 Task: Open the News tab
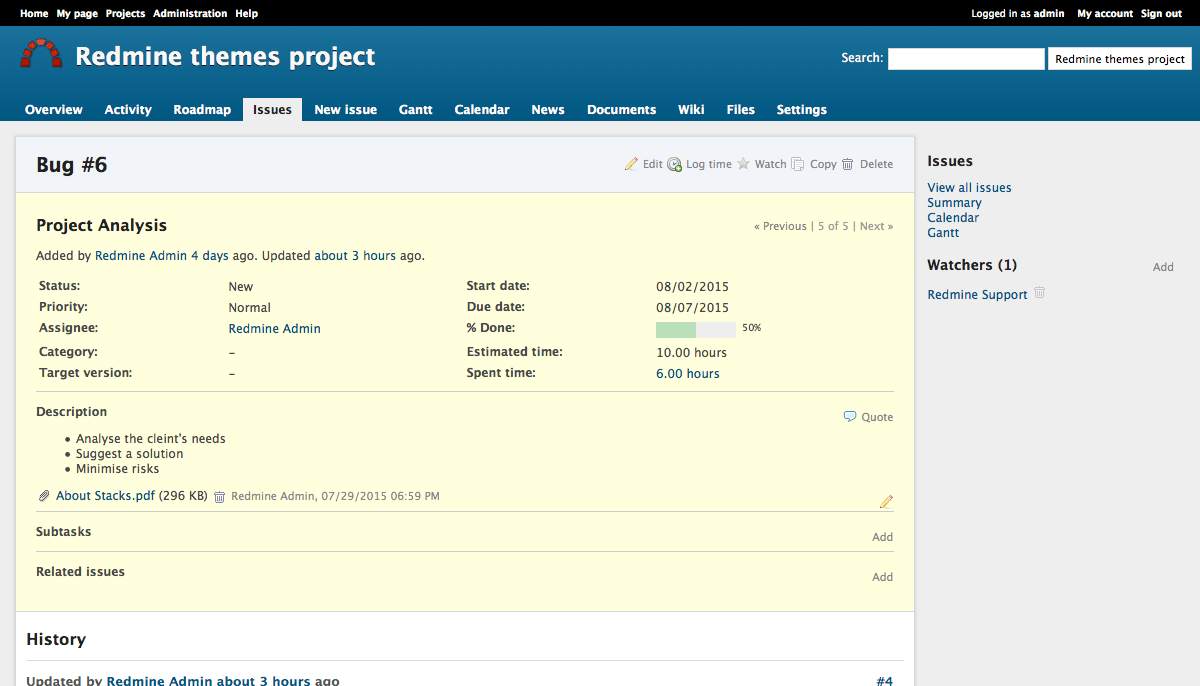coord(548,110)
